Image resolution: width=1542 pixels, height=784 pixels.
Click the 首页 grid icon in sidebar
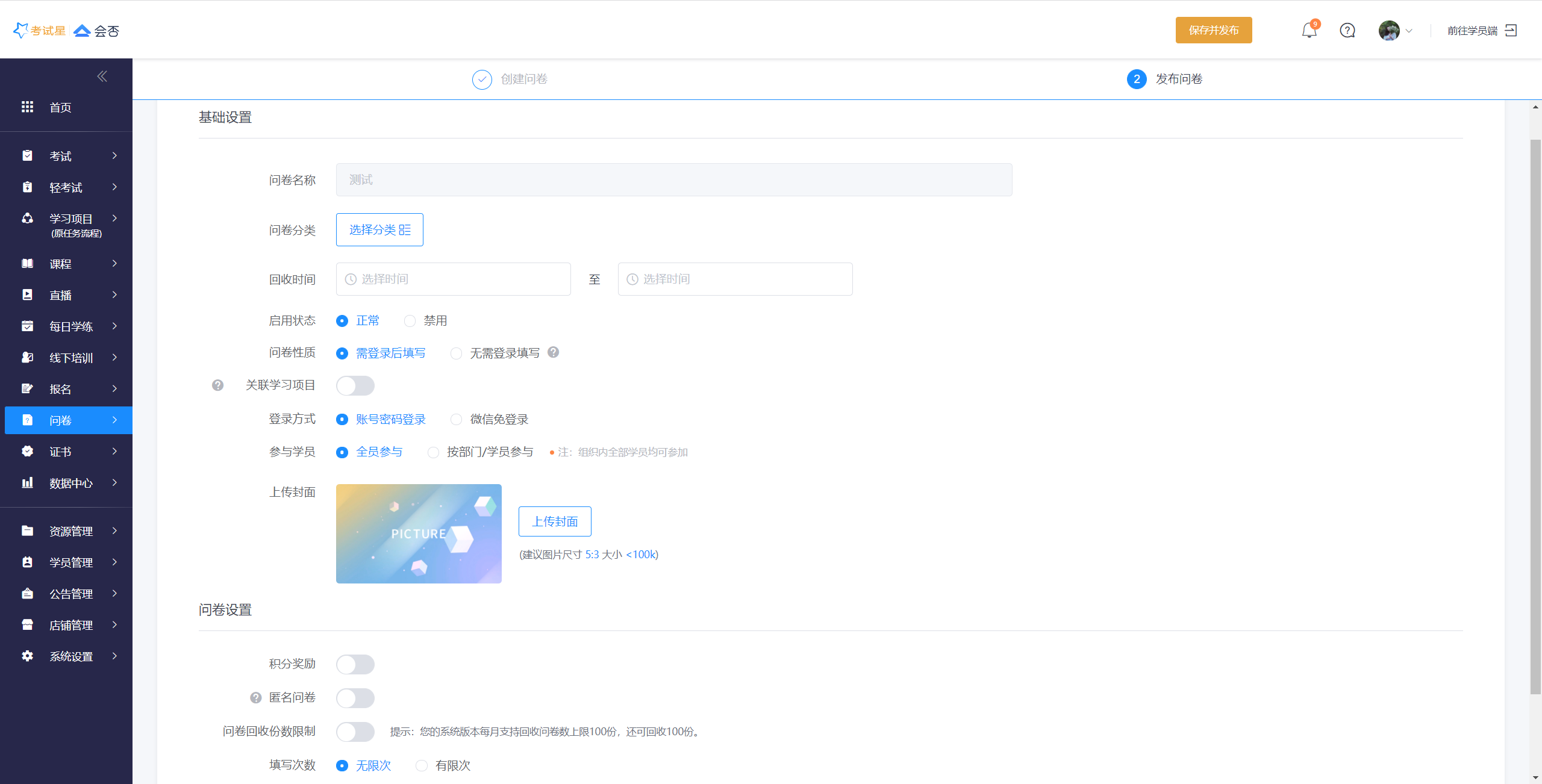pyautogui.click(x=28, y=107)
